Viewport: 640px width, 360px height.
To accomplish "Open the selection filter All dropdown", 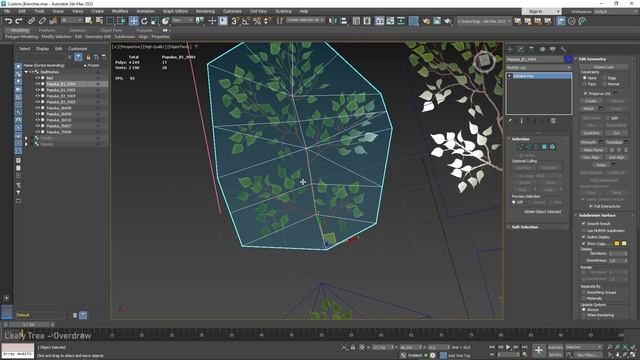I will [71, 20].
